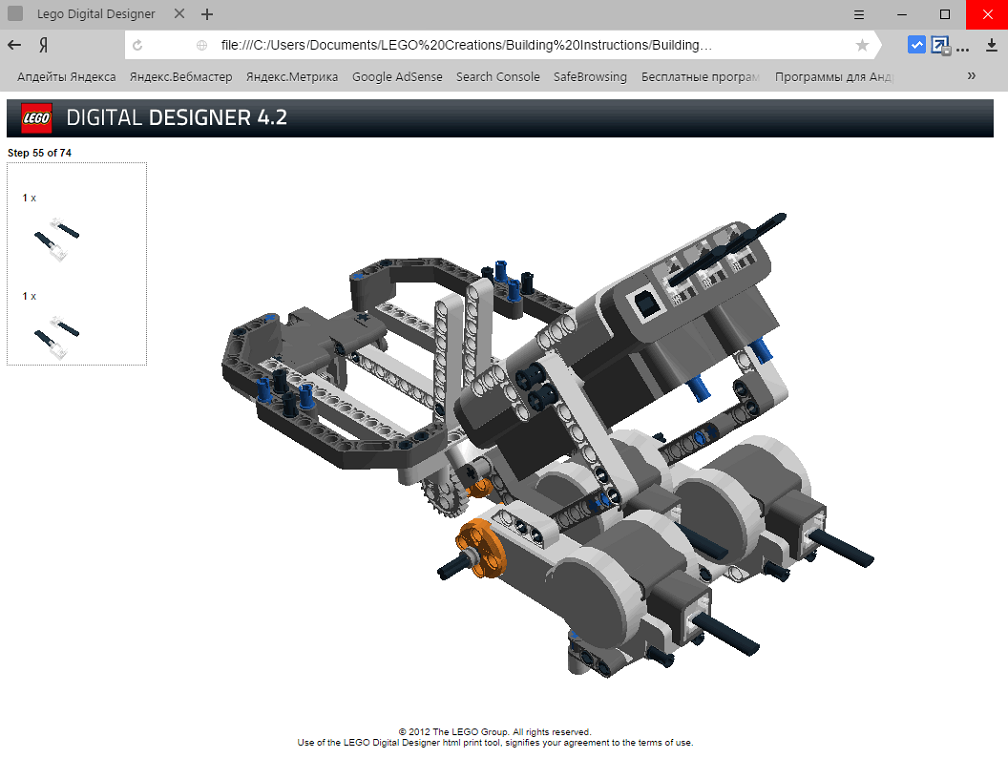Open a new tab with plus button
Viewport: 1008px width, 759px height.
pyautogui.click(x=206, y=14)
